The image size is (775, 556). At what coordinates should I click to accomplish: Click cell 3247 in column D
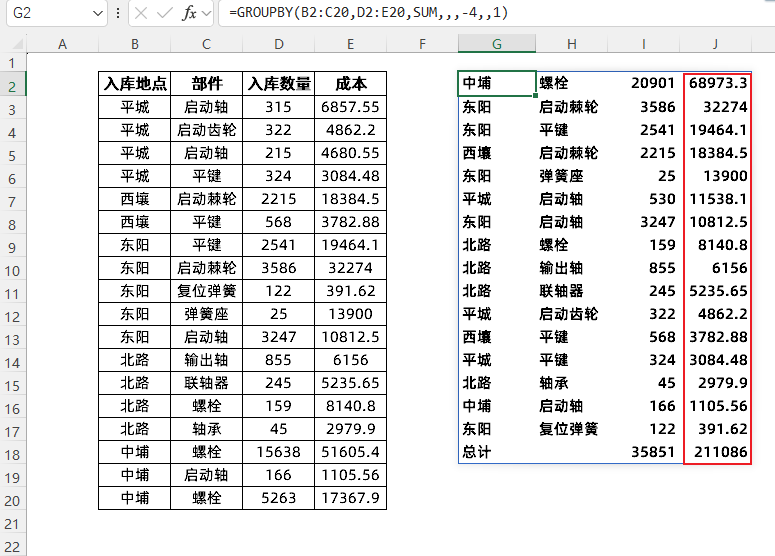coord(279,337)
